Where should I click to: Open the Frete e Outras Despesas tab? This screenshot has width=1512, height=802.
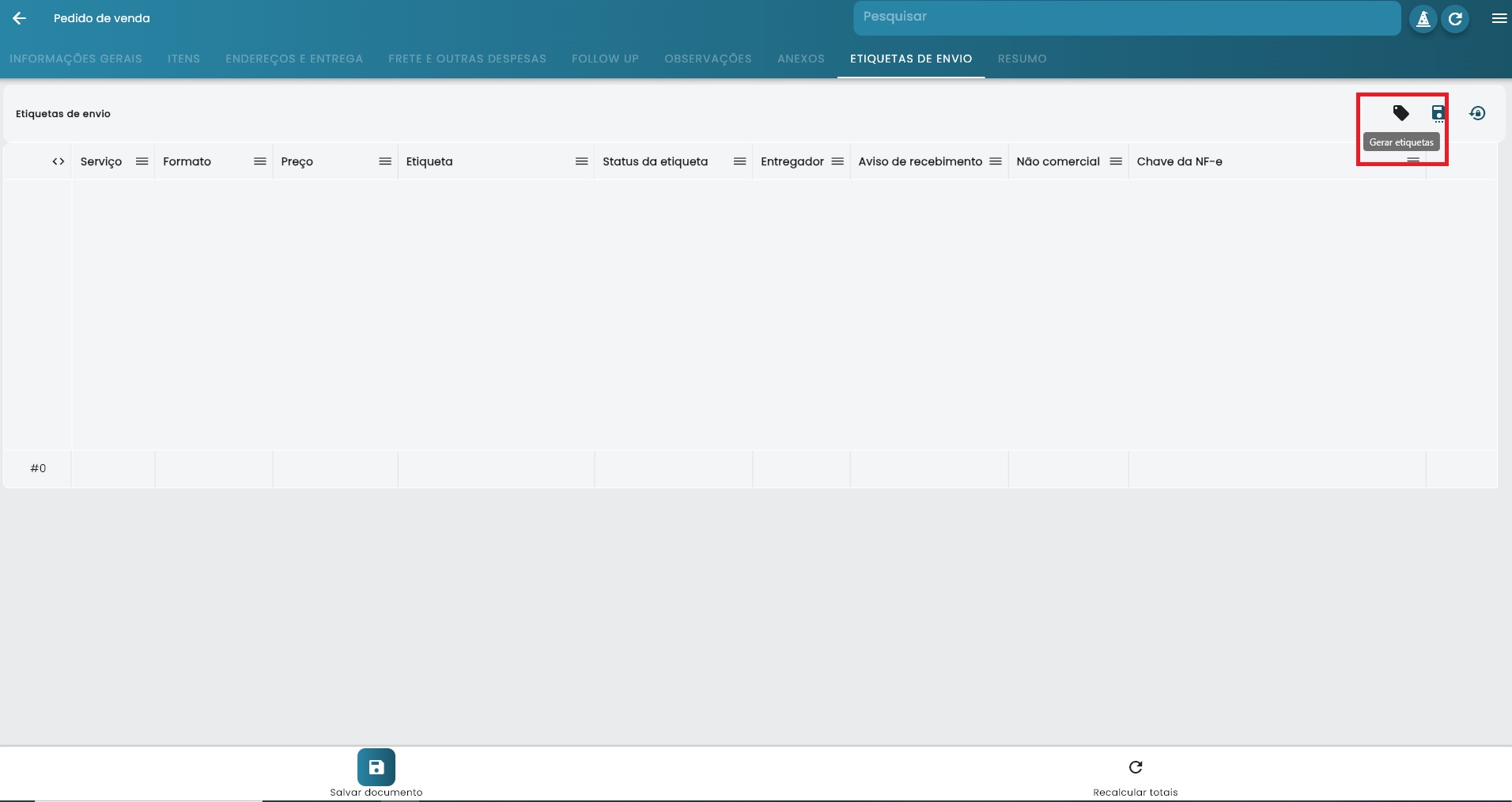[467, 59]
